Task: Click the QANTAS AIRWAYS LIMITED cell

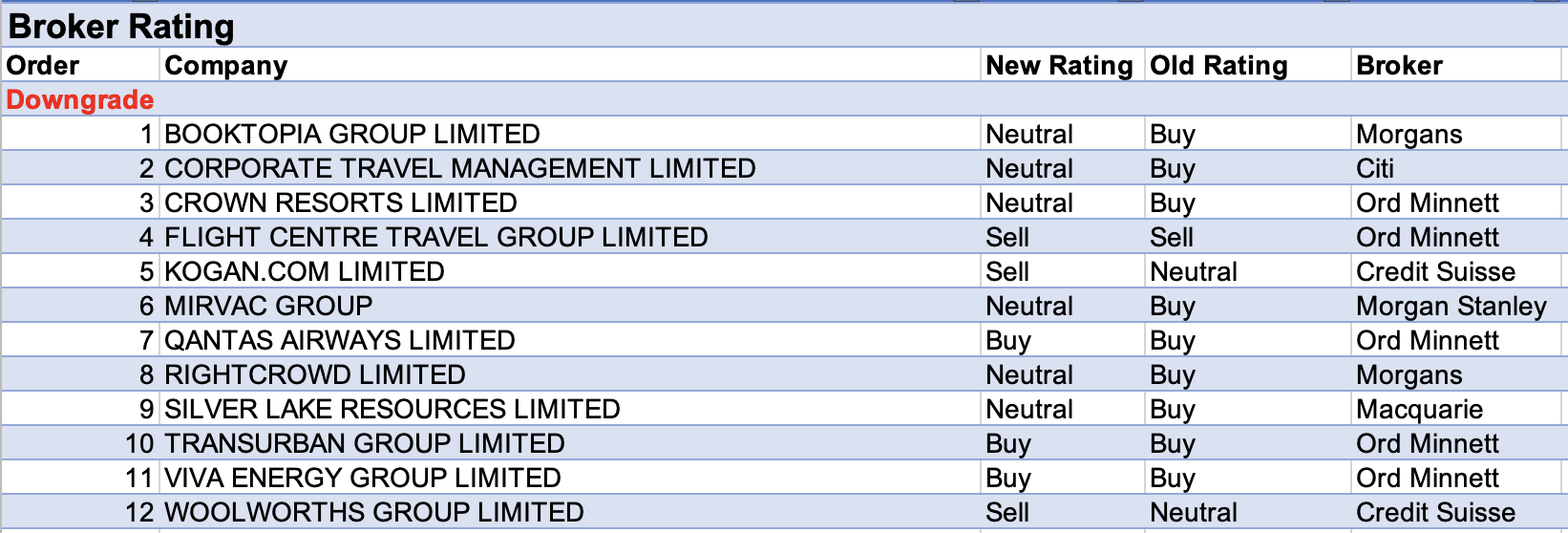Action: coord(340,340)
